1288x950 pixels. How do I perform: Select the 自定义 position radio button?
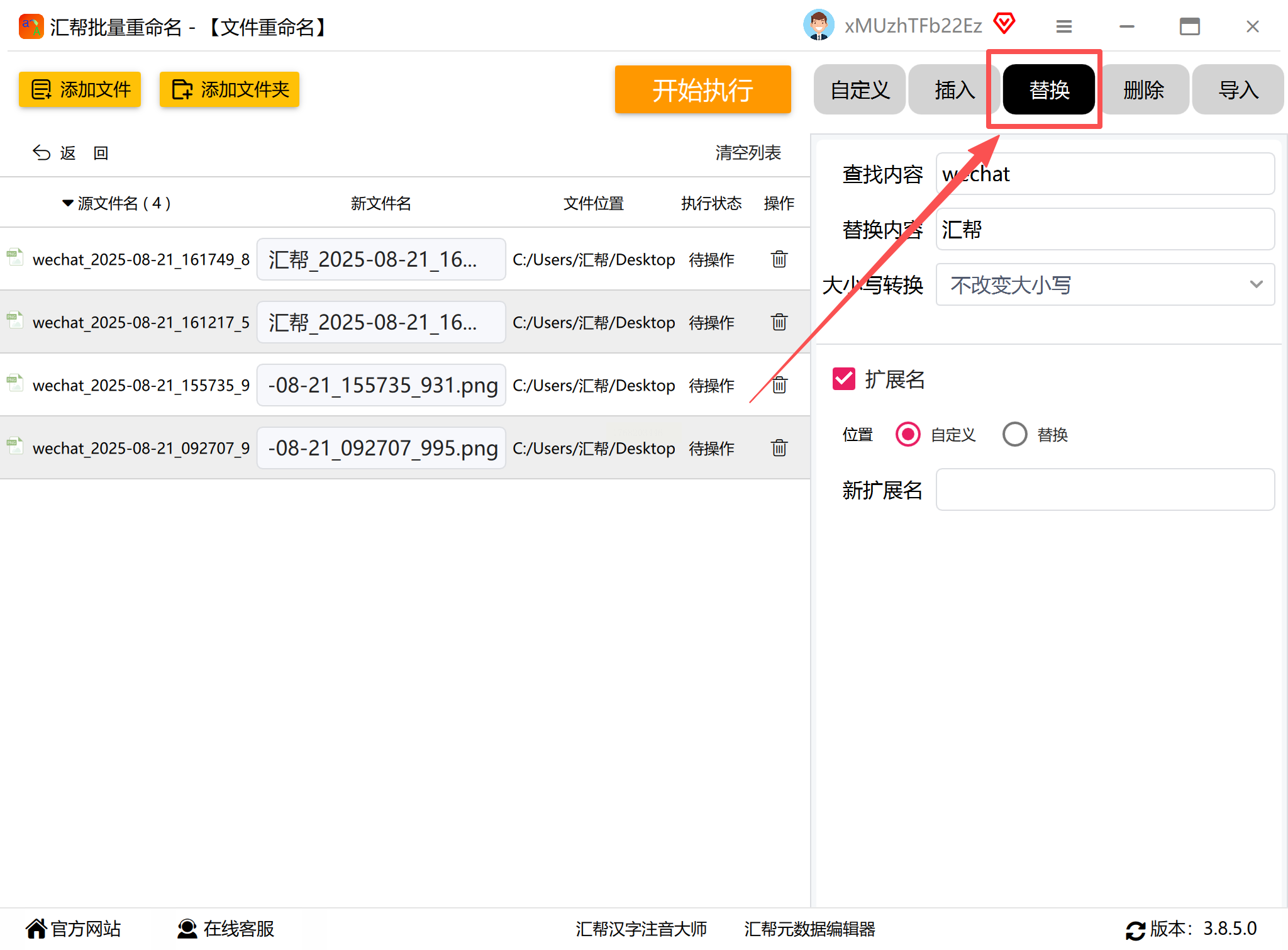point(908,434)
